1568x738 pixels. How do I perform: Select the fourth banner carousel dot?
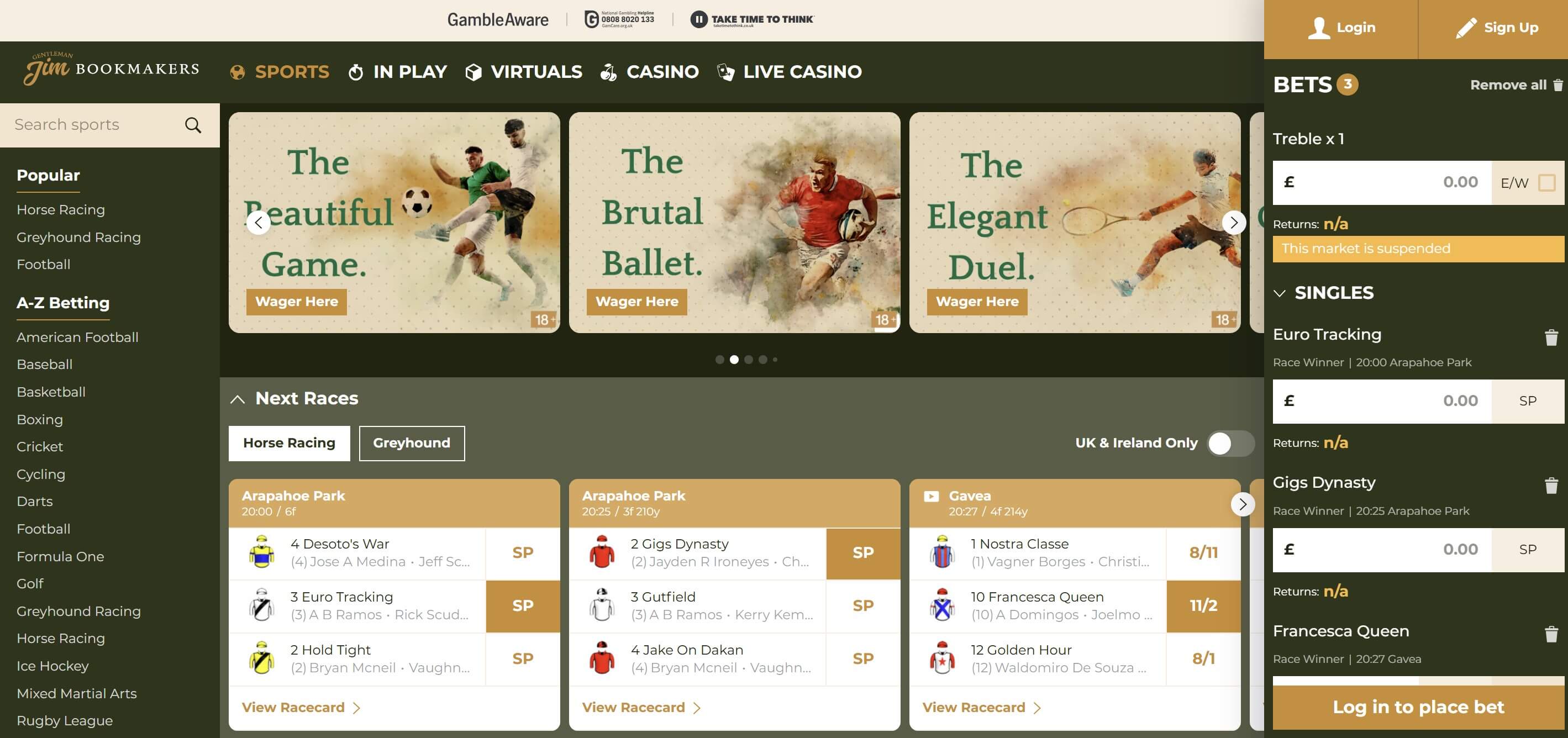(762, 360)
